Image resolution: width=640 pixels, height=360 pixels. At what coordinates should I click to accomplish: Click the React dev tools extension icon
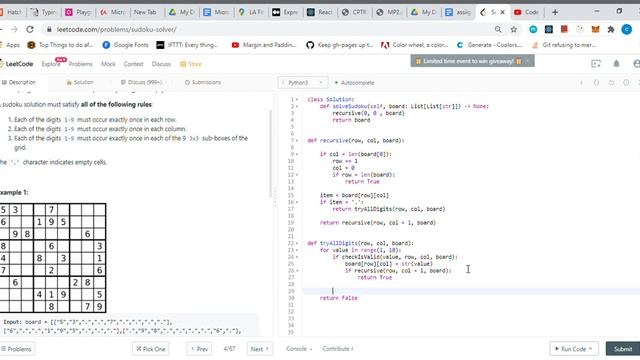coord(549,29)
